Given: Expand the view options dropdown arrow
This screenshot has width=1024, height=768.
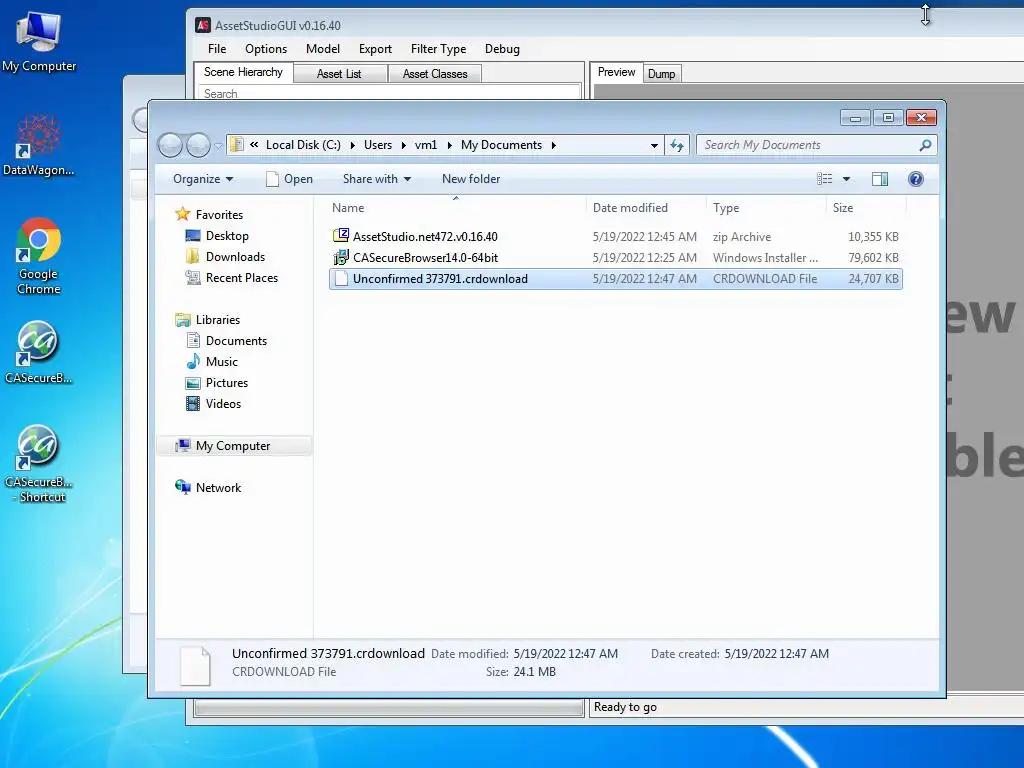Looking at the screenshot, I should pos(846,179).
